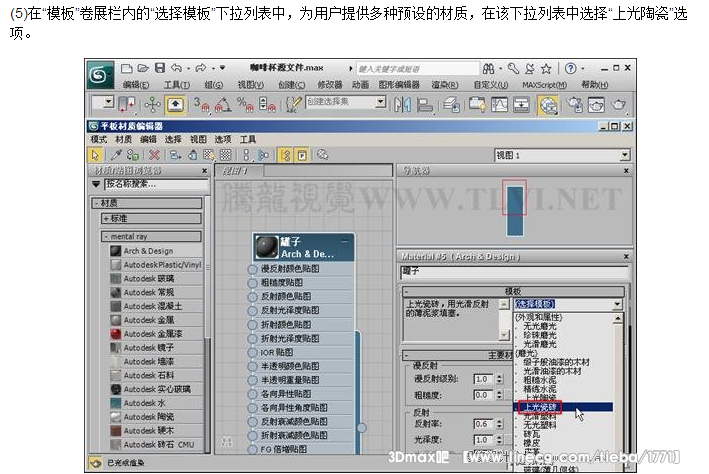Pick Material from Object eyedropper icon
Image resolution: width=709 pixels, height=474 pixels.
coord(116,155)
